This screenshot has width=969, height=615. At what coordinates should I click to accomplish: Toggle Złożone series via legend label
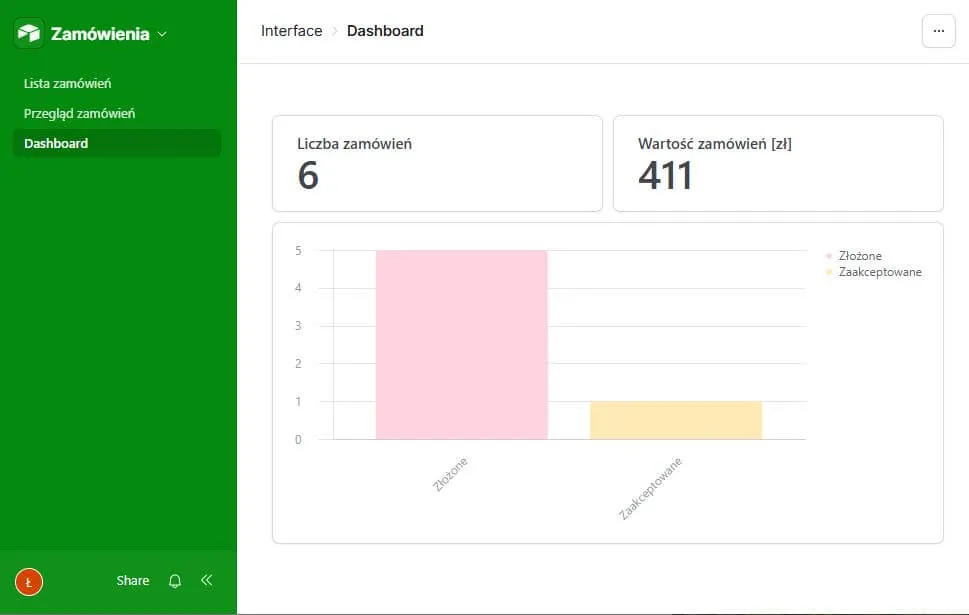860,256
